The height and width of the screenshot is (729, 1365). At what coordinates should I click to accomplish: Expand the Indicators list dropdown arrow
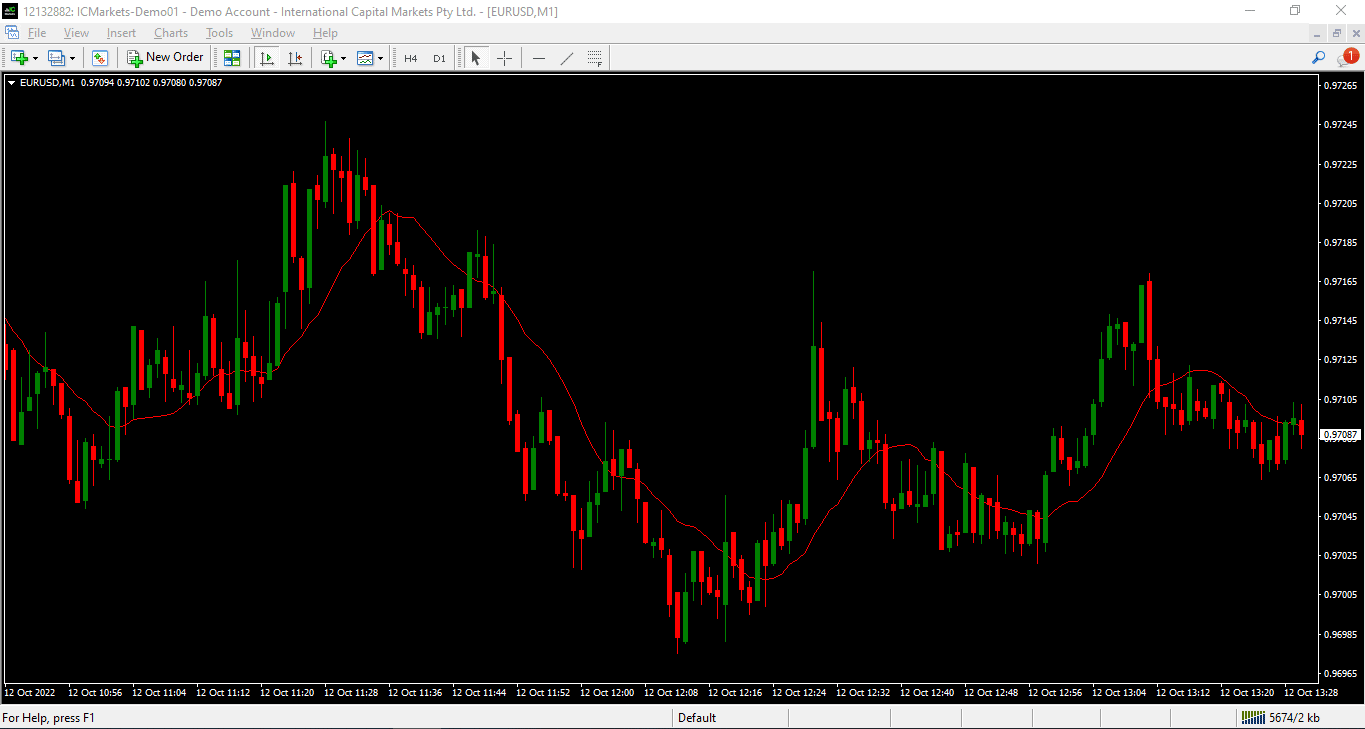tap(343, 59)
